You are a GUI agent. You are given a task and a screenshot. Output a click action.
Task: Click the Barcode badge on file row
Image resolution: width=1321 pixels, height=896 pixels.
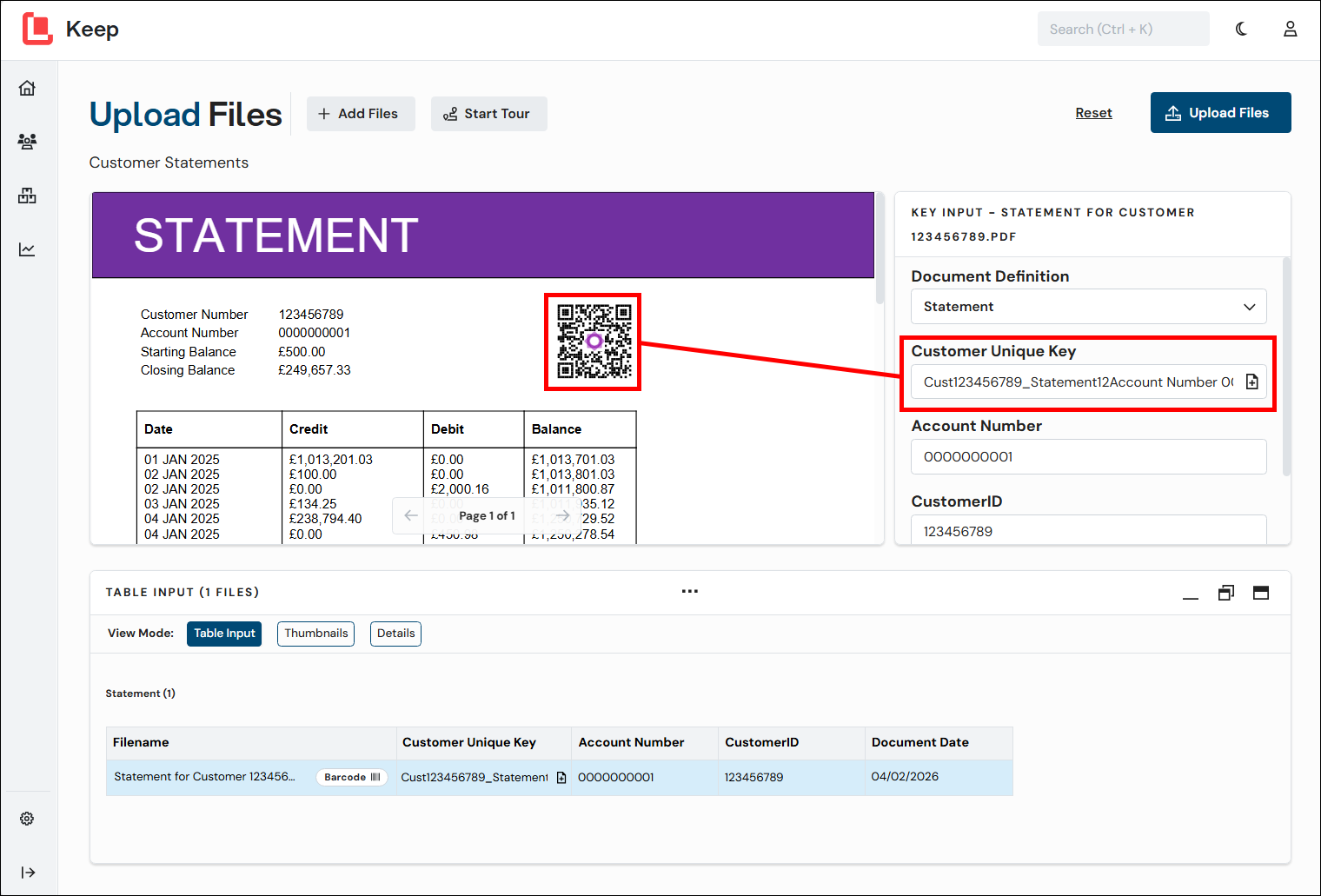[352, 777]
